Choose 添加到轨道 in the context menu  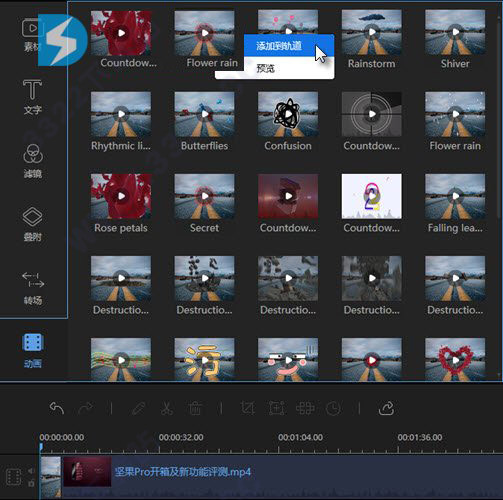(x=289, y=46)
